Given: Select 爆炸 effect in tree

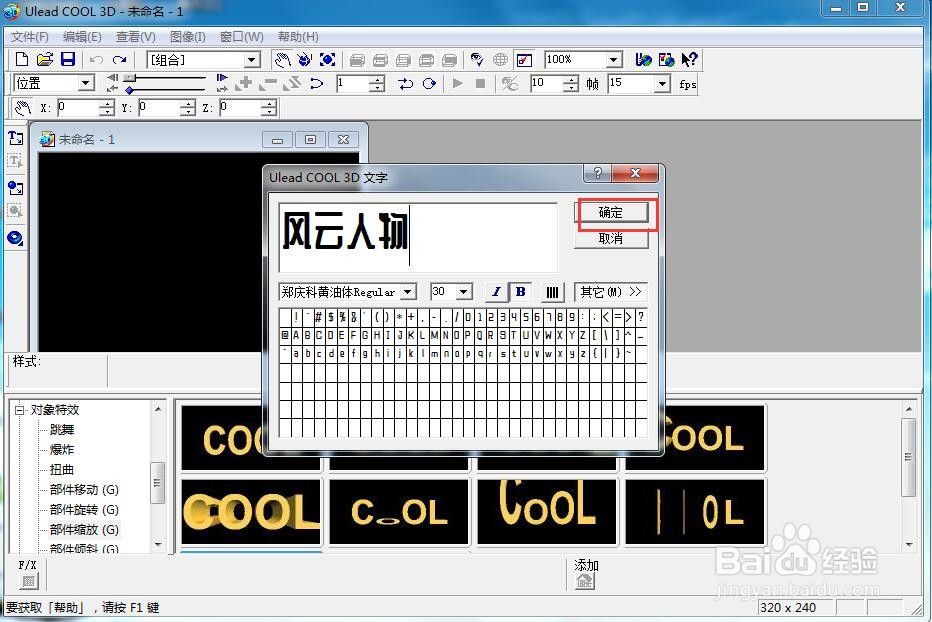Looking at the screenshot, I should click(62, 450).
